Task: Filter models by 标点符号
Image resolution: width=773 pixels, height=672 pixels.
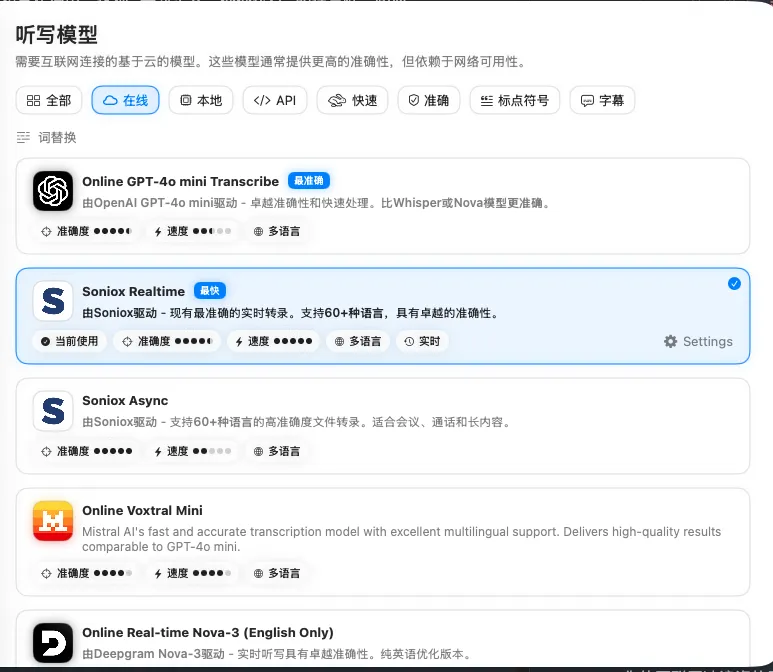Action: [x=515, y=101]
